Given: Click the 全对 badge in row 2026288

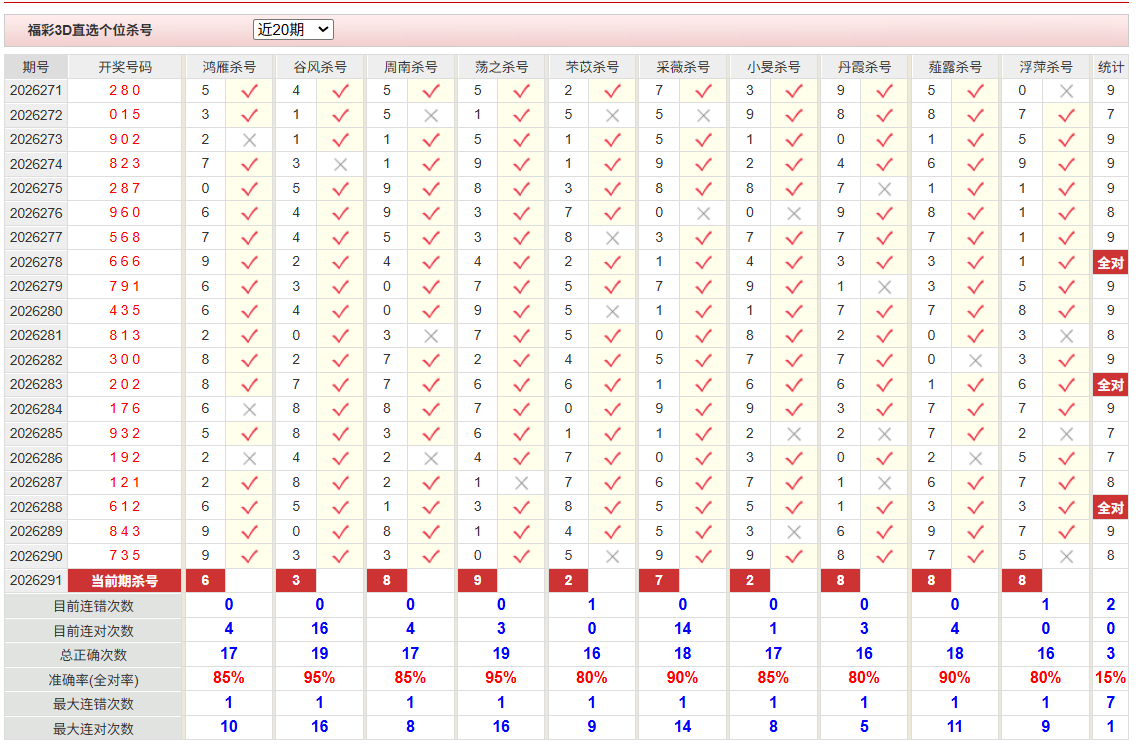Looking at the screenshot, I should (1110, 508).
